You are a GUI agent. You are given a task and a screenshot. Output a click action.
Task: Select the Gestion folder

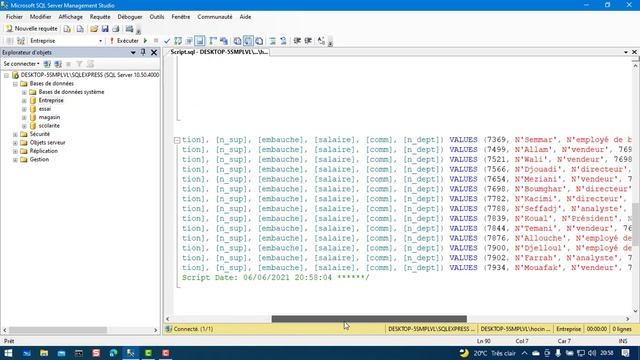39,159
